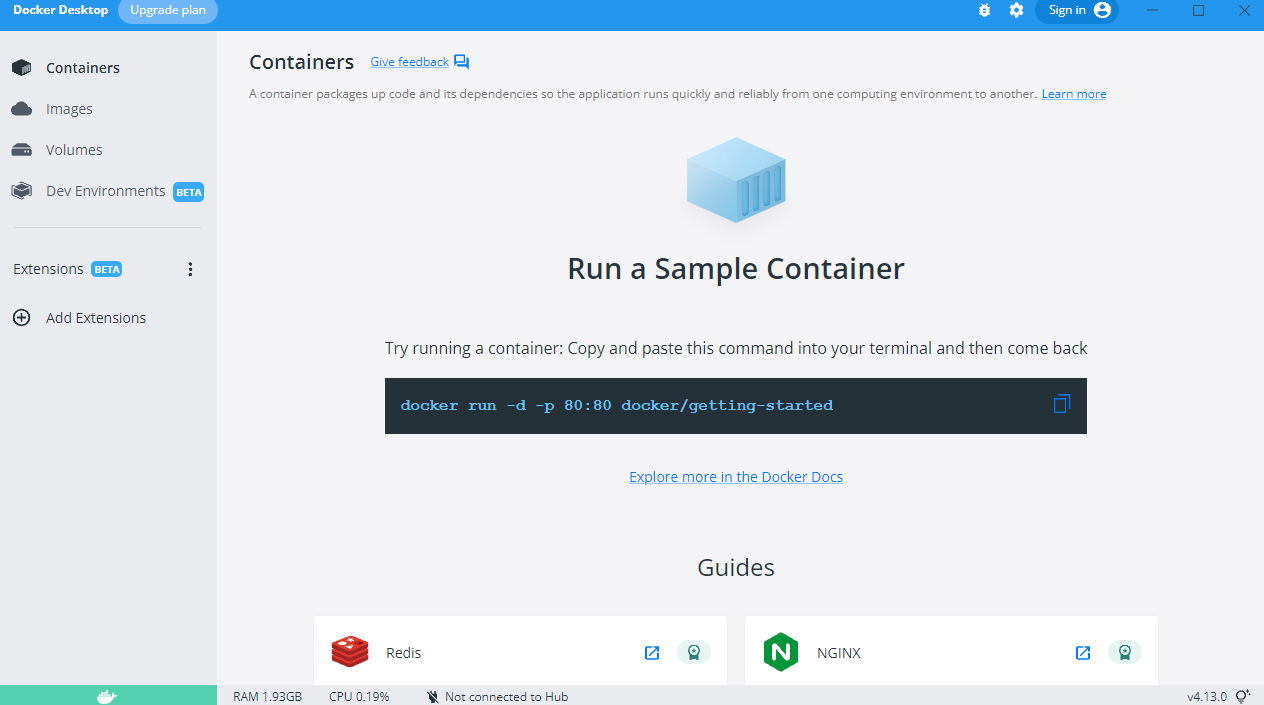Click the NGINX guide badge icon

1125,653
